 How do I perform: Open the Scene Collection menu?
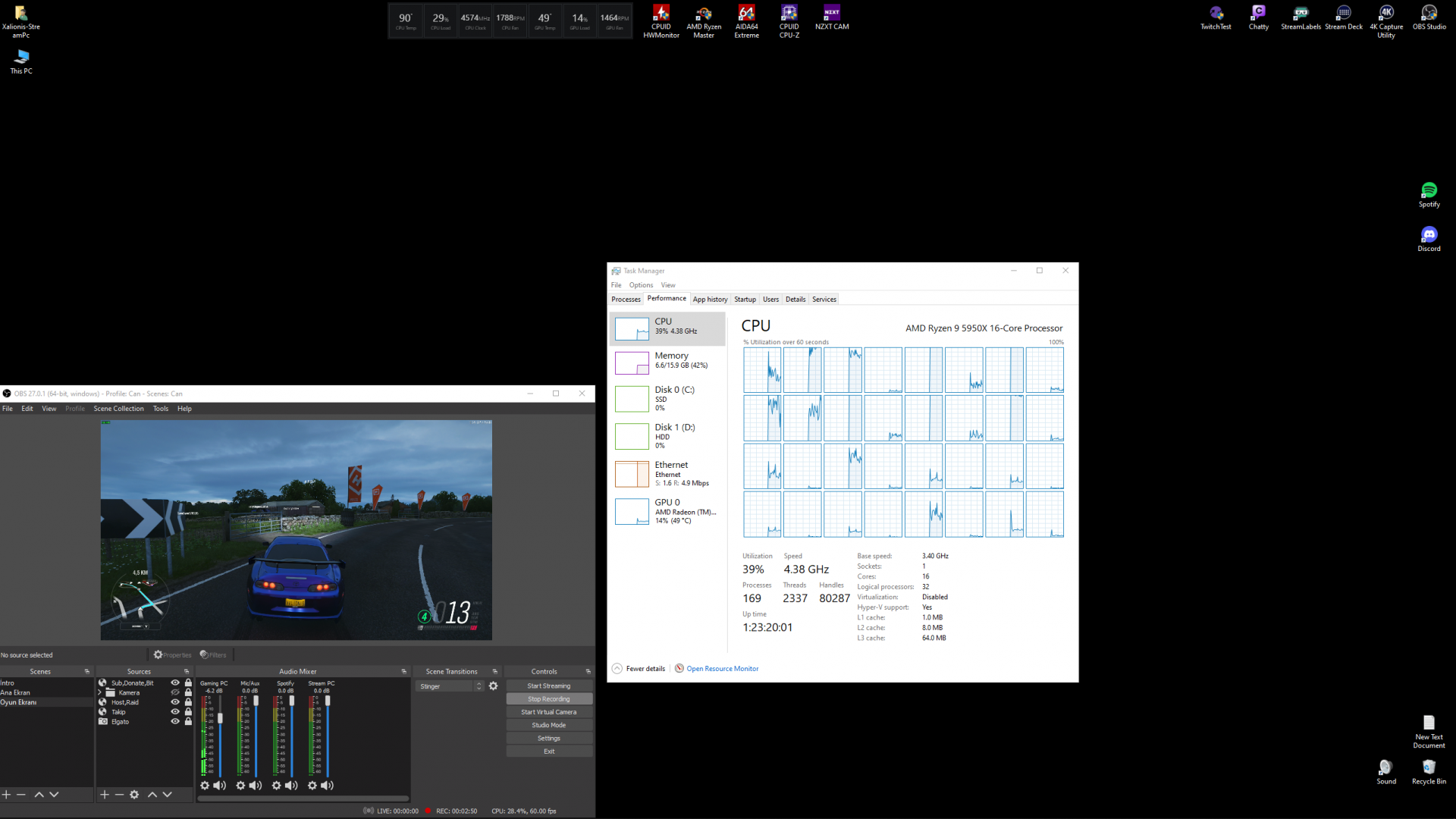click(118, 409)
